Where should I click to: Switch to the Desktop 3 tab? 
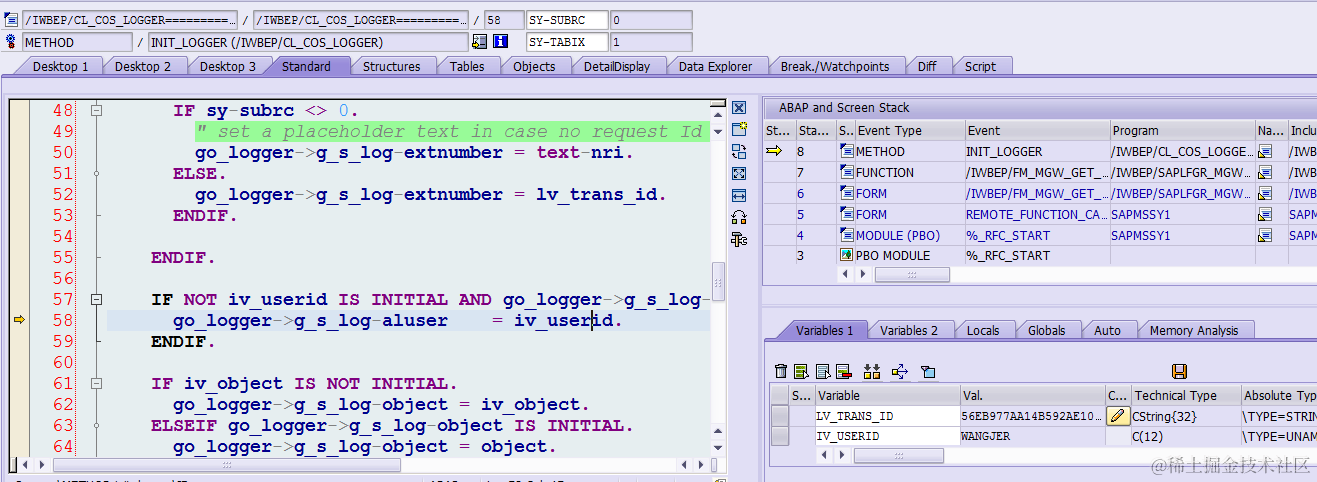pyautogui.click(x=228, y=66)
